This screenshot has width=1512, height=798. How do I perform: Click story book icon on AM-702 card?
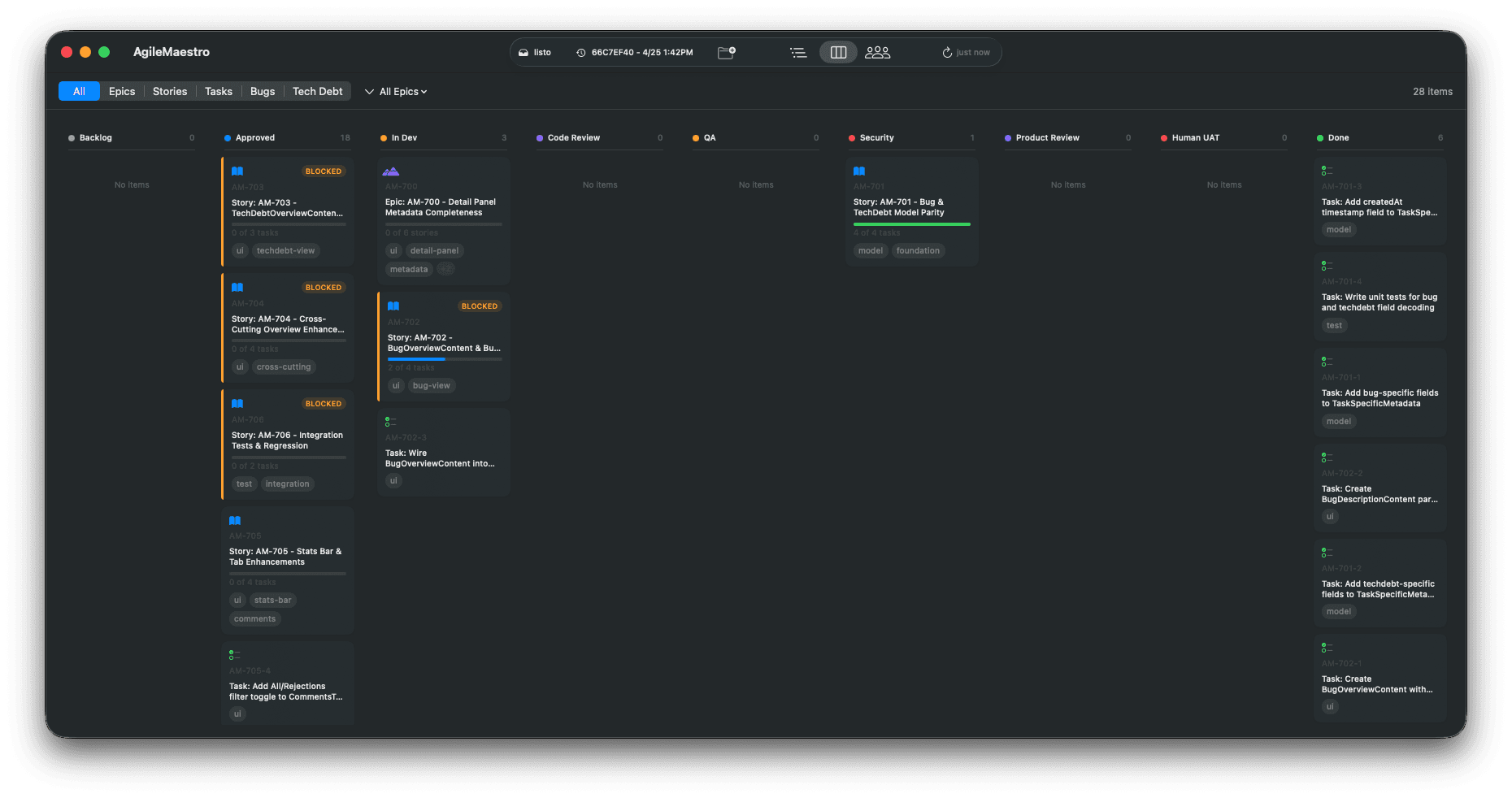click(393, 306)
